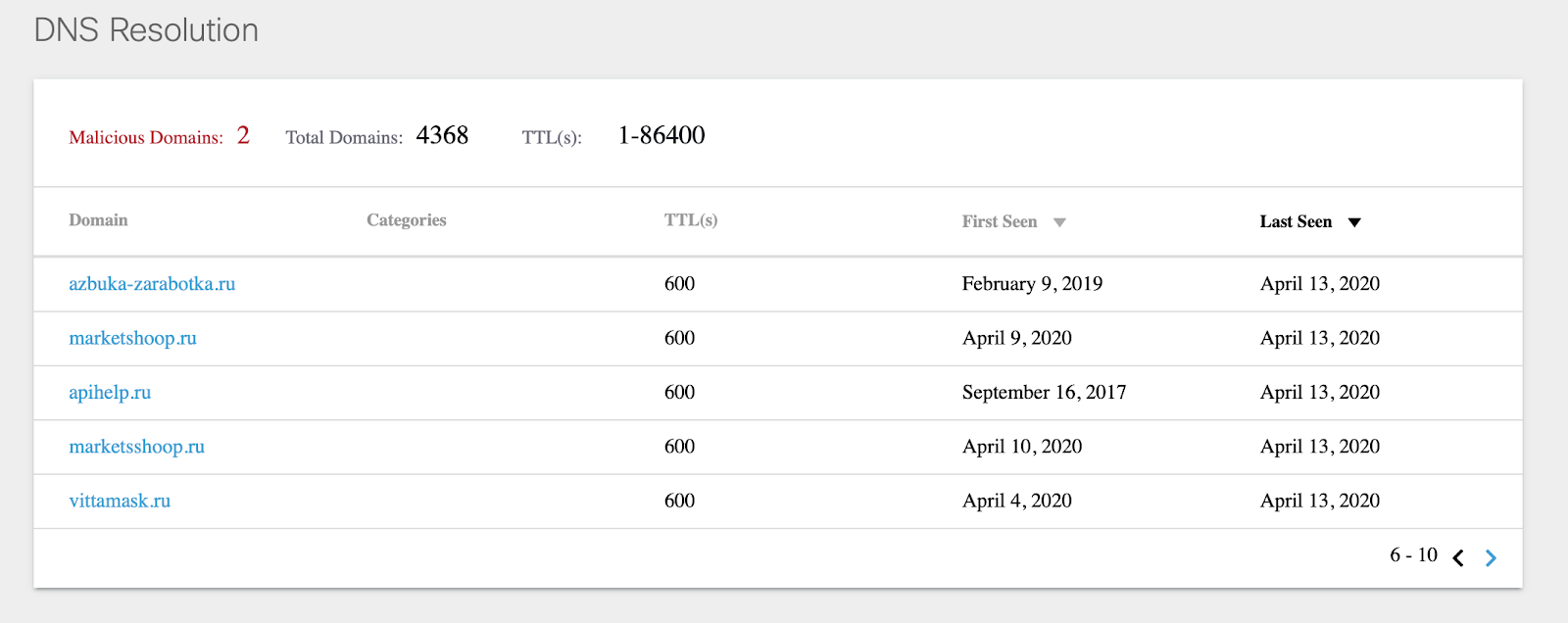Viewport: 1568px width, 623px height.
Task: Select September 16, 2017 first seen cell
Action: point(1044,393)
